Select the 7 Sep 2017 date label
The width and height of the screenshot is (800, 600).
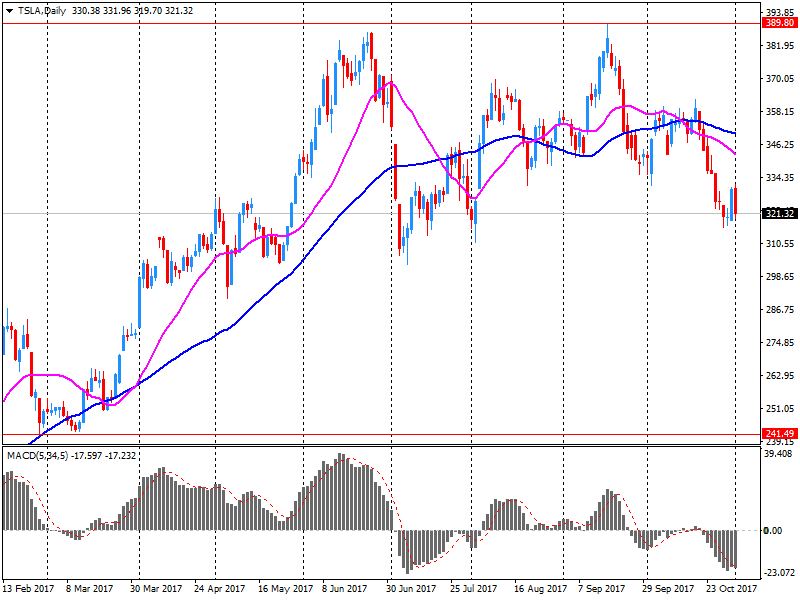602,588
